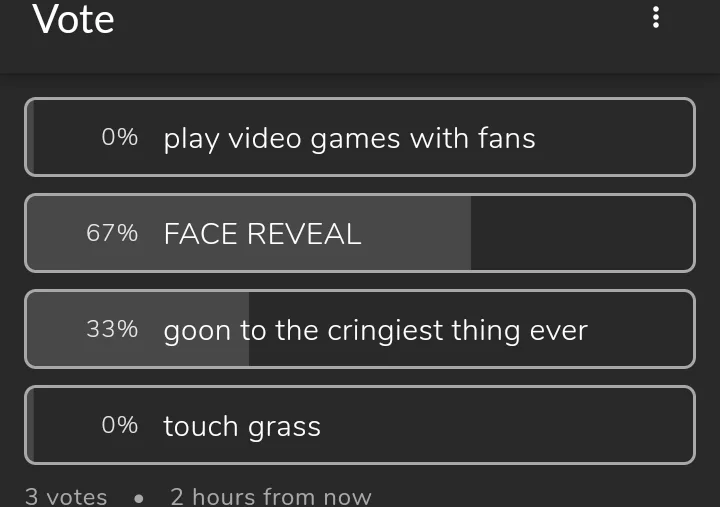720x507 pixels.
Task: Click the empty right end of touch grass option
Action: coord(600,425)
